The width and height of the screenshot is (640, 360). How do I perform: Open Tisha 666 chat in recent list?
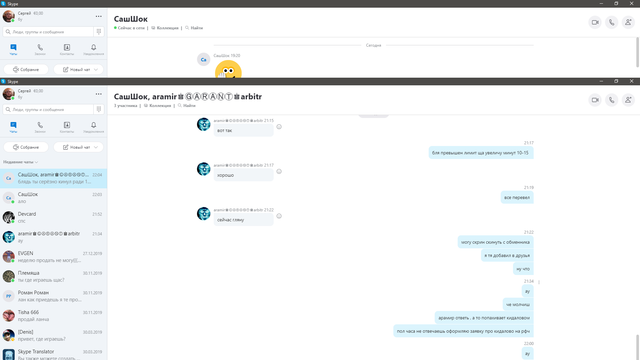pos(53,316)
